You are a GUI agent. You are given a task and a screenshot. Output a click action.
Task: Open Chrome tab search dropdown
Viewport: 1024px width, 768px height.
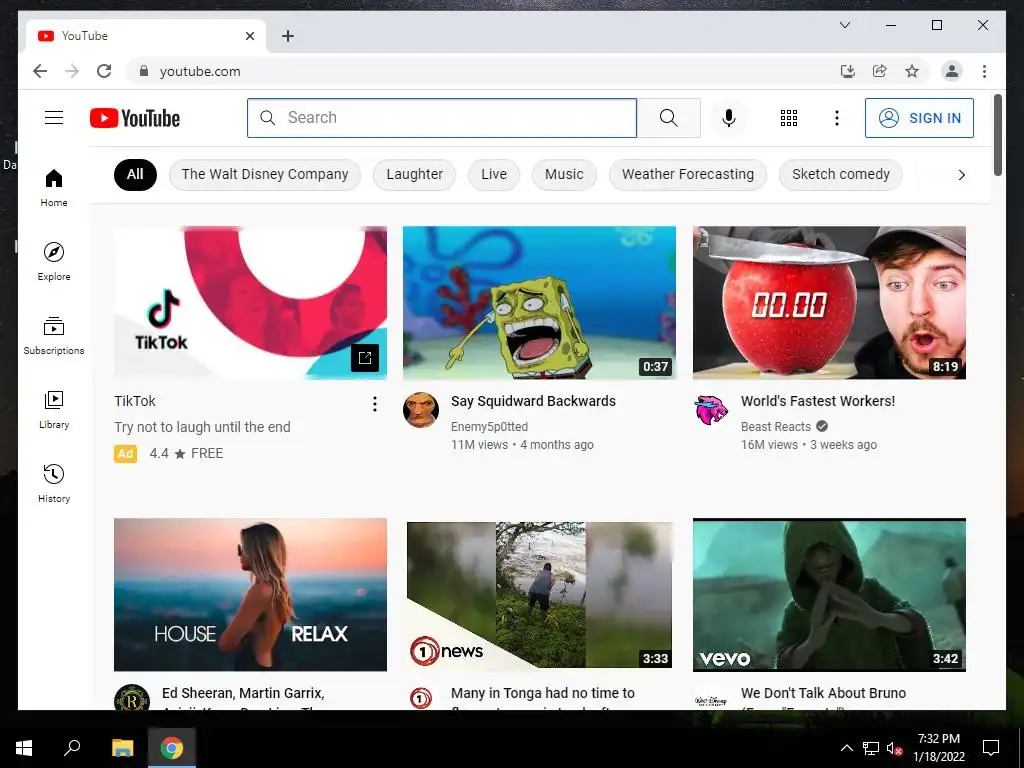click(x=844, y=25)
